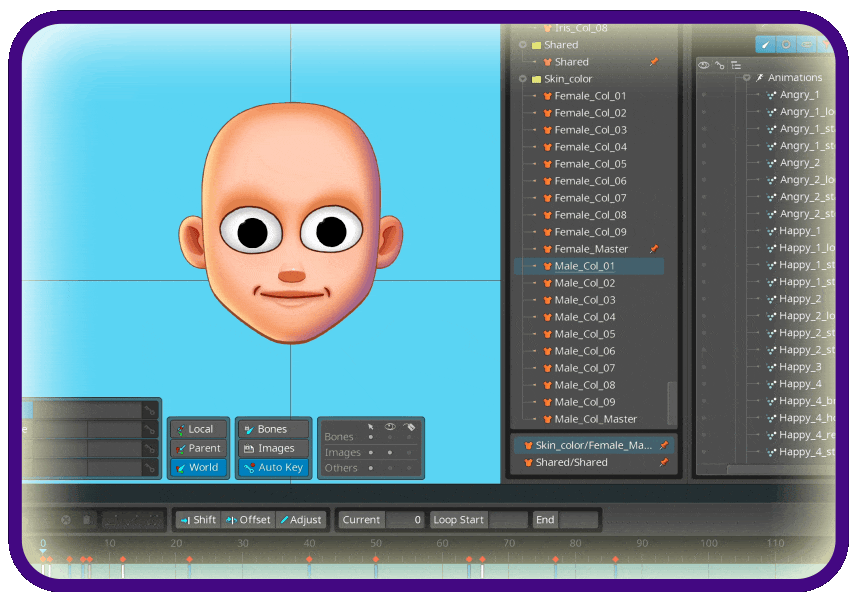
Task: Click the Animations panel horizontal scrollbar
Action: coord(780,470)
